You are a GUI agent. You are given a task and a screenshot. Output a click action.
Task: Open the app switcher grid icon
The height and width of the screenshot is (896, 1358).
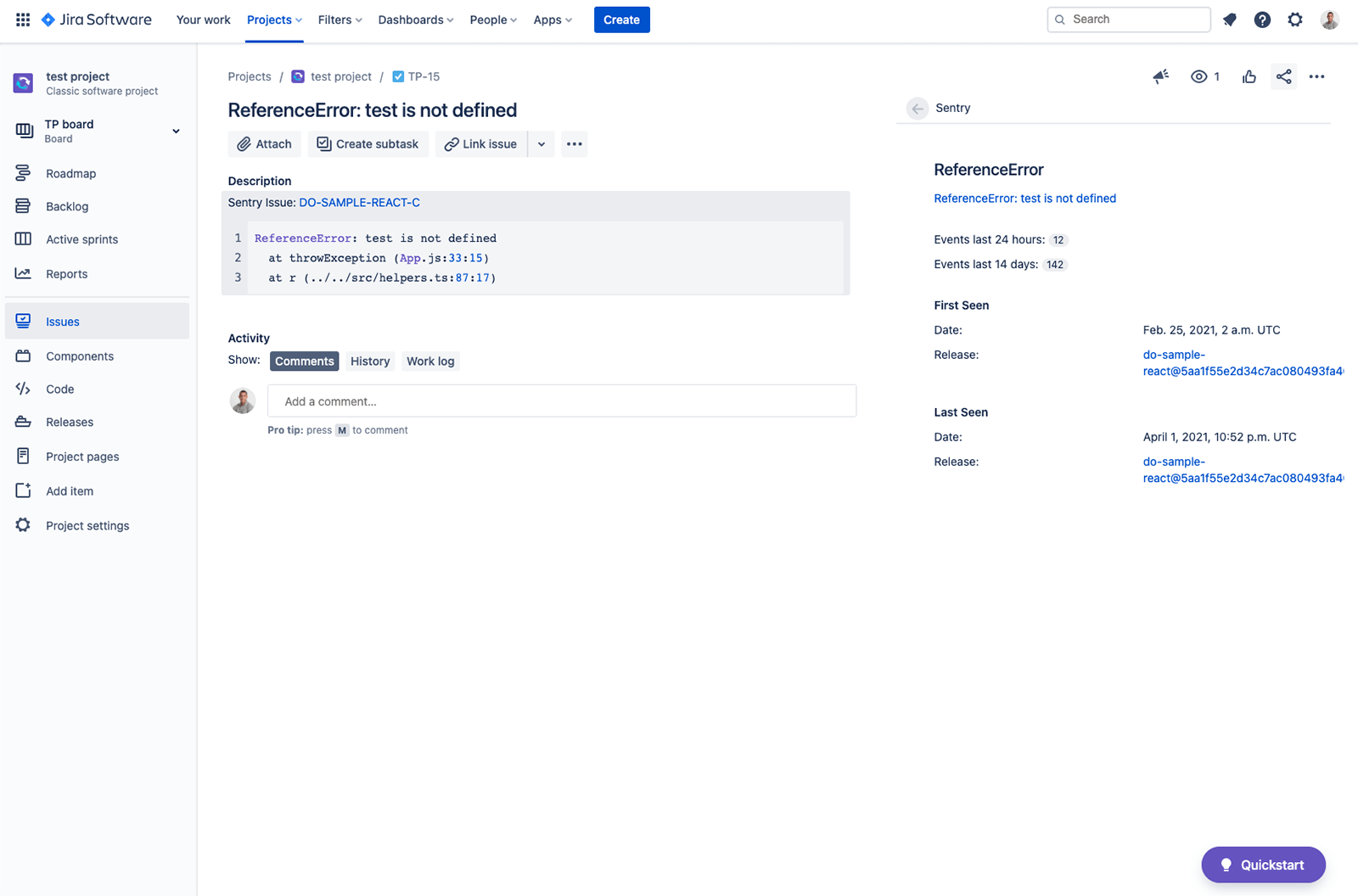(x=22, y=20)
